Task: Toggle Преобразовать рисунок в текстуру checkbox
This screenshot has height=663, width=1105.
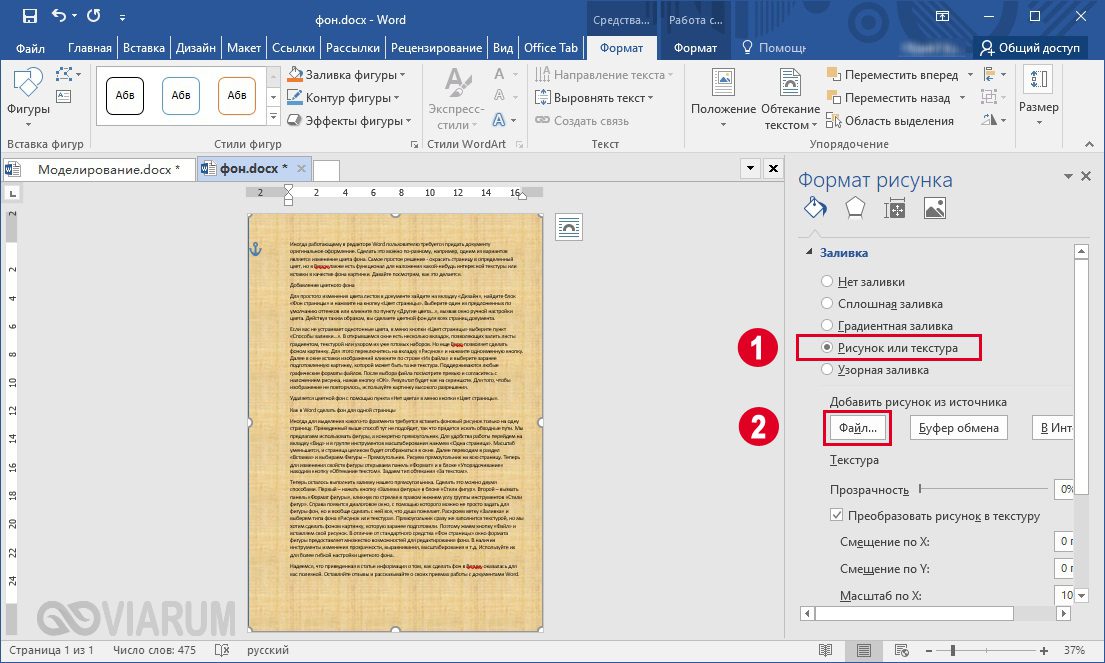Action: pos(837,515)
